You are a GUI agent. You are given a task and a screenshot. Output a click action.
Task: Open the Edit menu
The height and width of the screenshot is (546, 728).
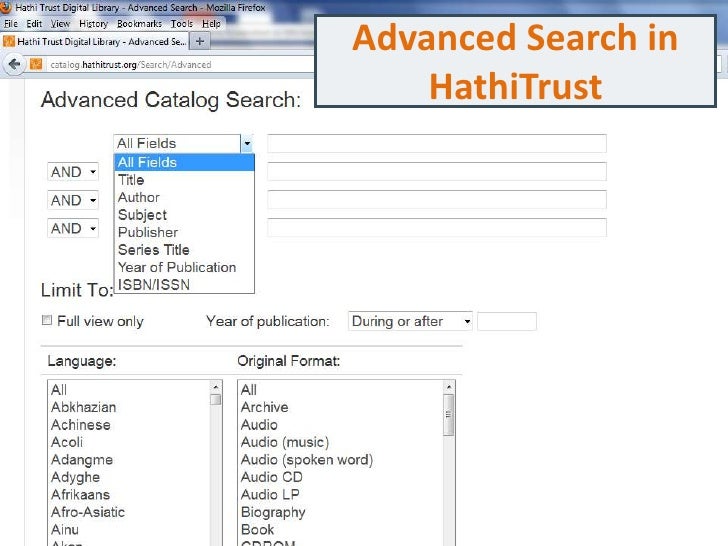coord(34,24)
